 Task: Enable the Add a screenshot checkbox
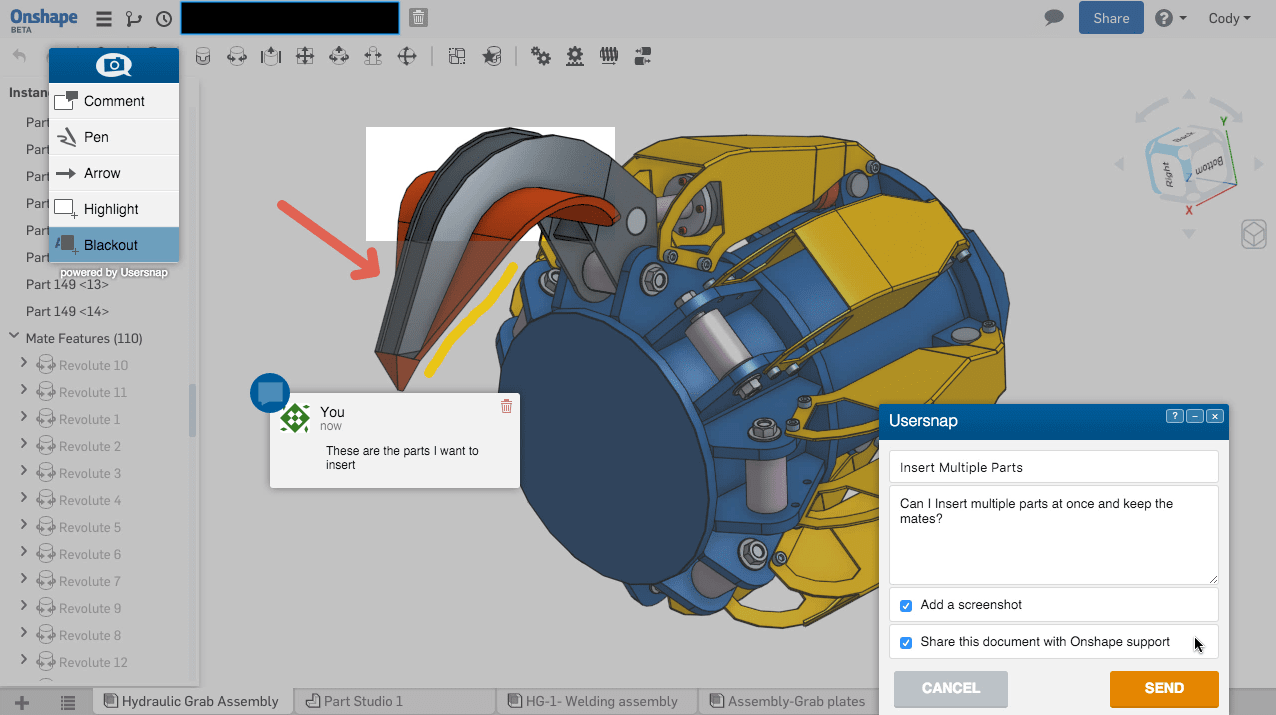pyautogui.click(x=905, y=605)
